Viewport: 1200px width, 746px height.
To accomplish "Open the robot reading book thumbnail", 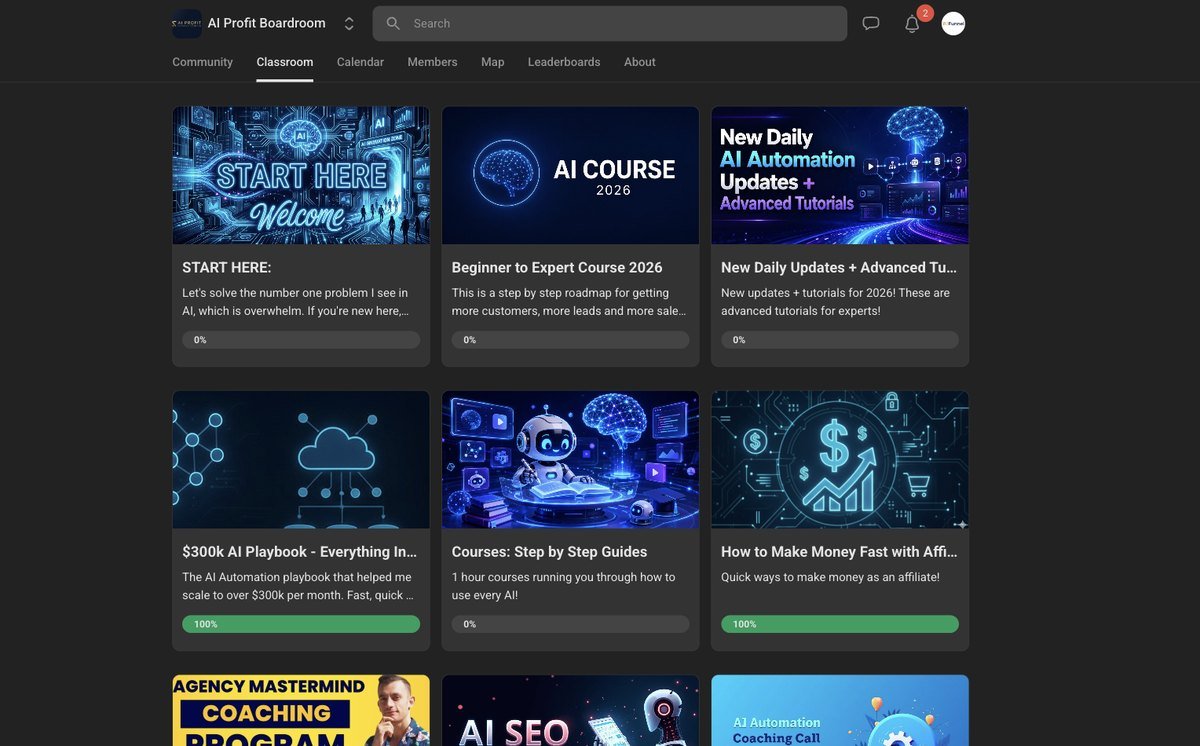I will click(570, 459).
